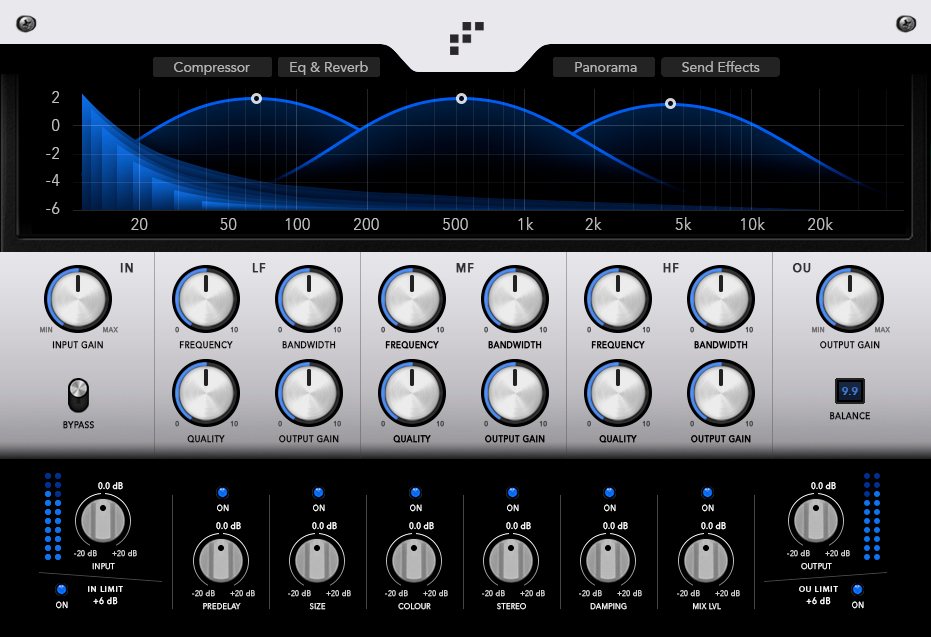Click the Predelay knob in the reverb row
This screenshot has width=931, height=637.
(221, 560)
